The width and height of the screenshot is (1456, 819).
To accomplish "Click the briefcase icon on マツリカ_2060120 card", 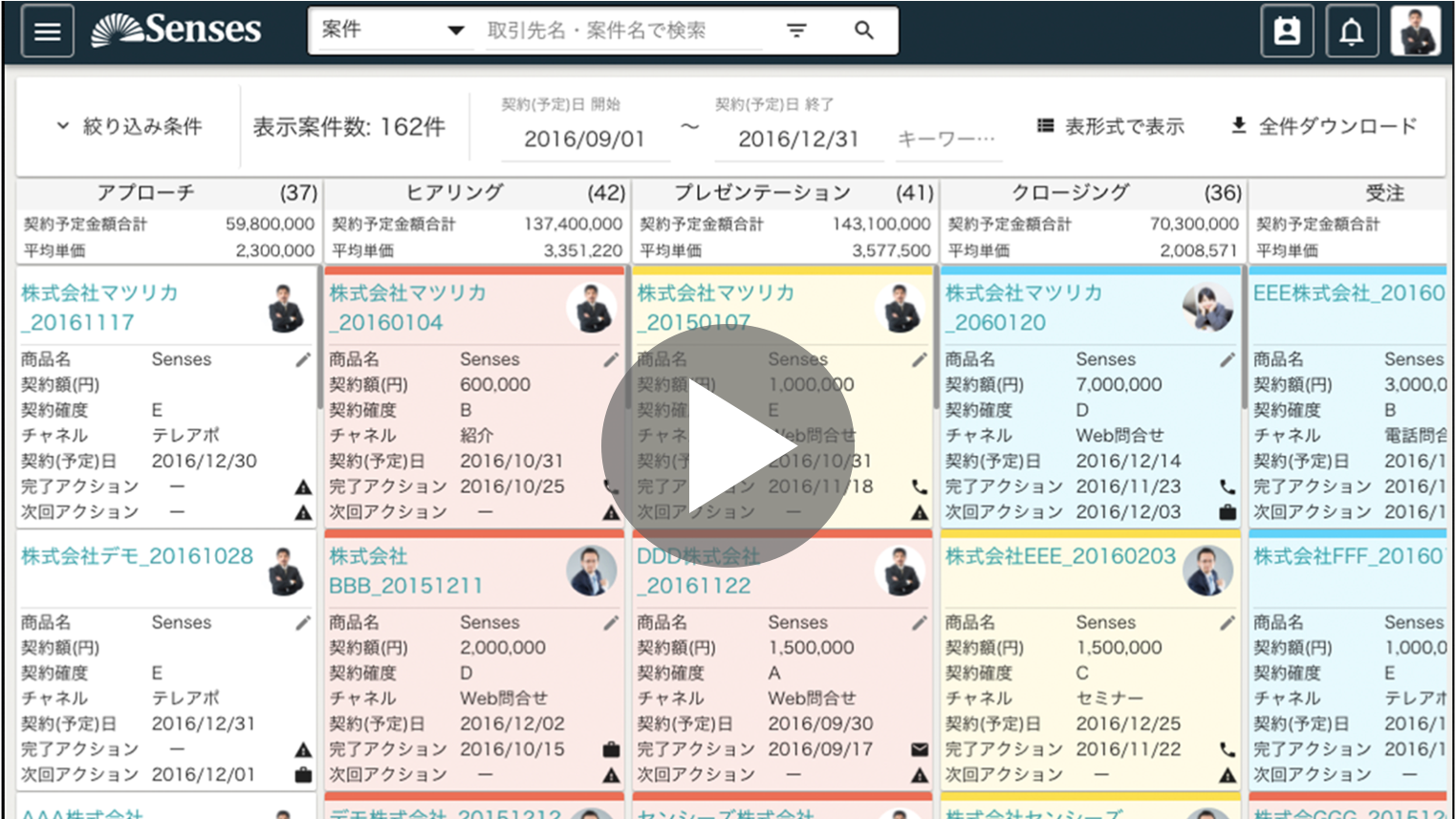I will point(1228,513).
